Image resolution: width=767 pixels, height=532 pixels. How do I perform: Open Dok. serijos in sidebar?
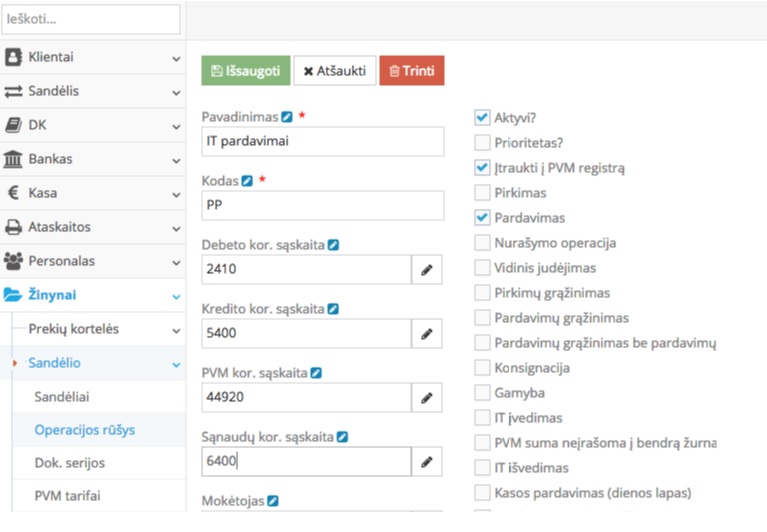70,463
